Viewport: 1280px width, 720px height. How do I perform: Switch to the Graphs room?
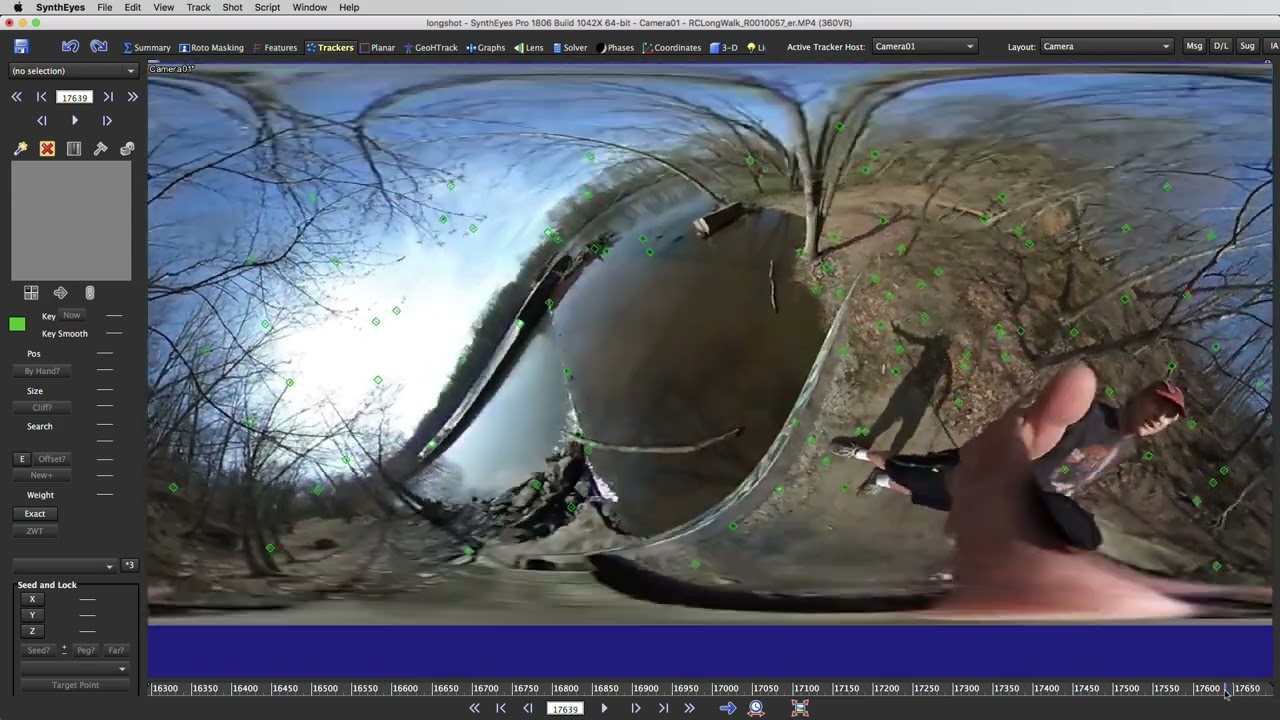[486, 47]
